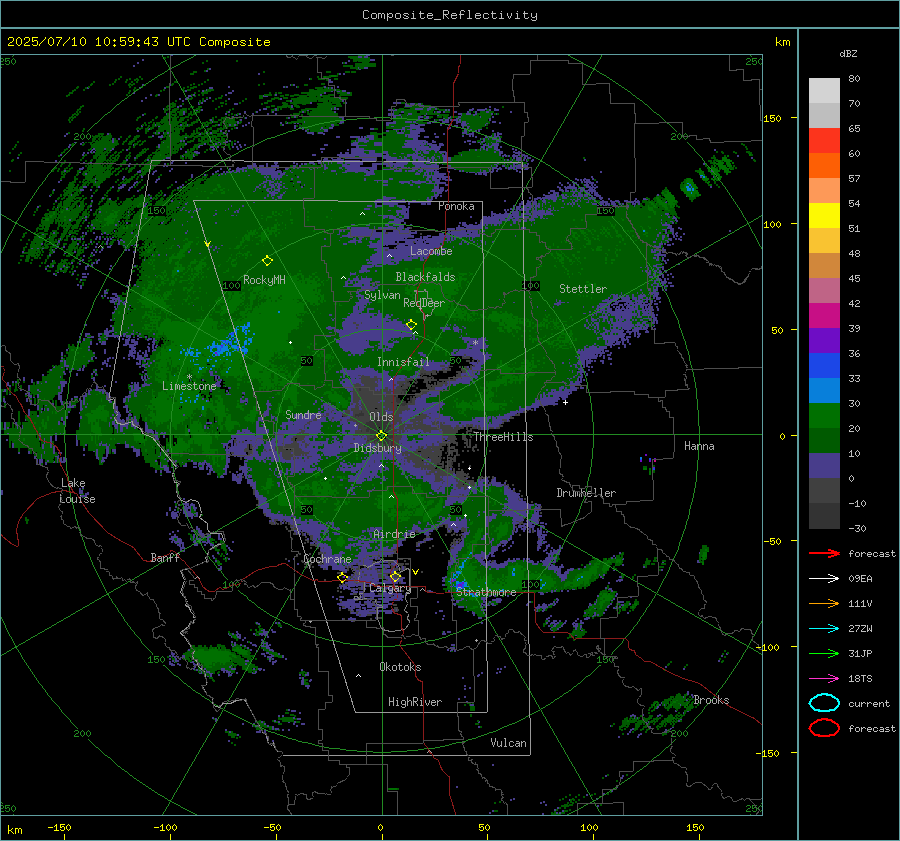Click the Strathmore city label
900x841 pixels.
486,592
